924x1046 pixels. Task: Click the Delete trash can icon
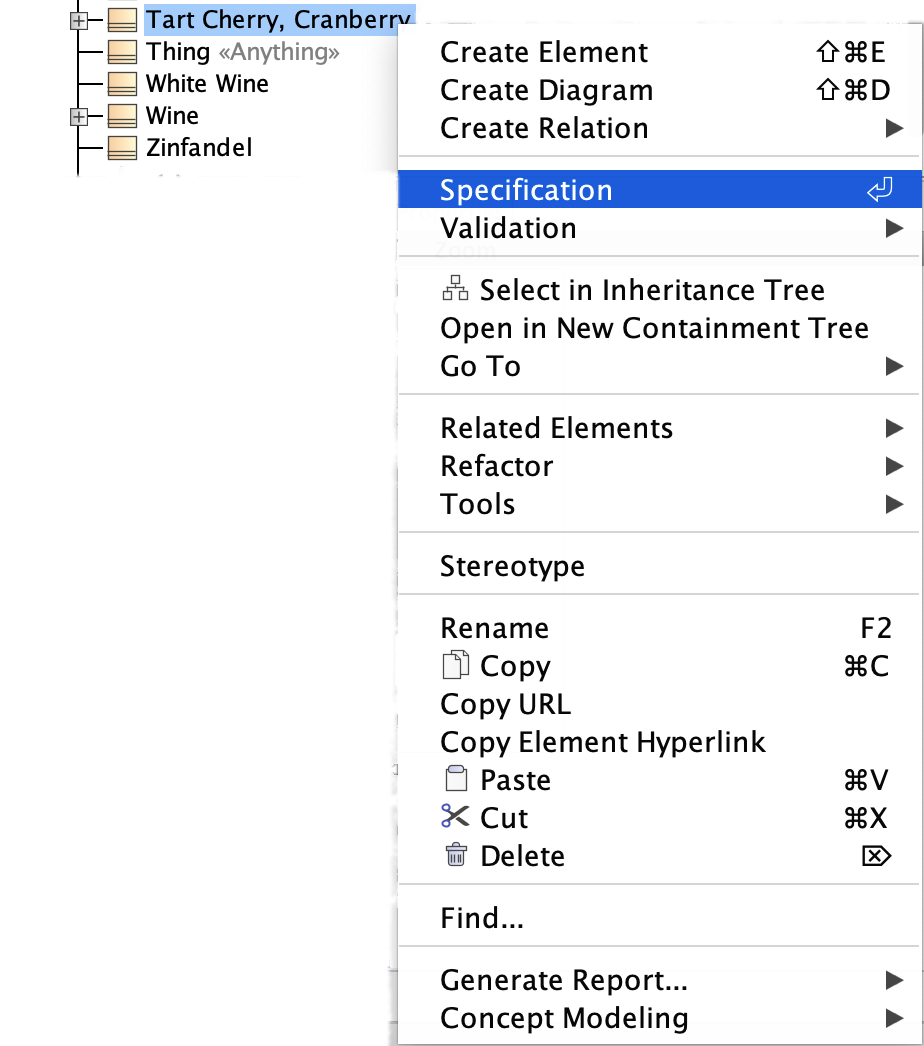click(x=455, y=856)
